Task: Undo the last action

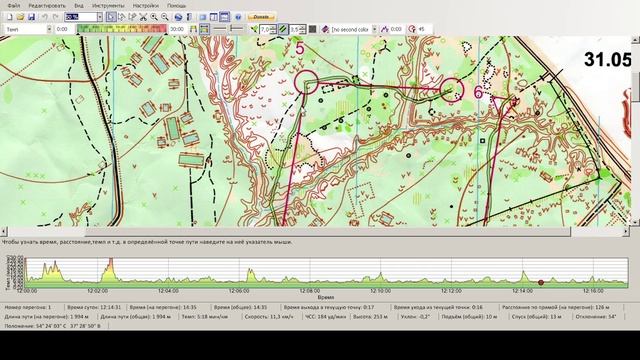Action: point(45,17)
